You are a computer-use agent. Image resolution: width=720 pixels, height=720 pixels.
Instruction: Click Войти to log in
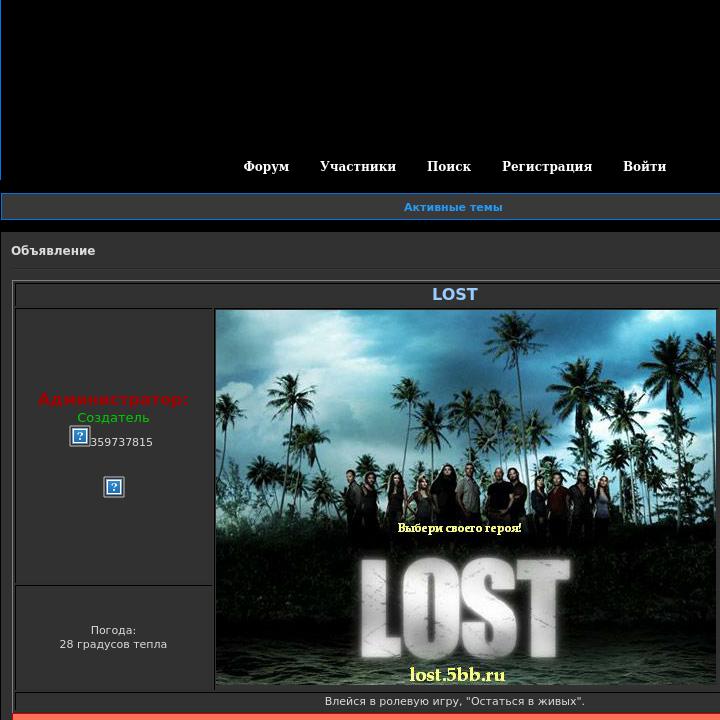[x=644, y=166]
